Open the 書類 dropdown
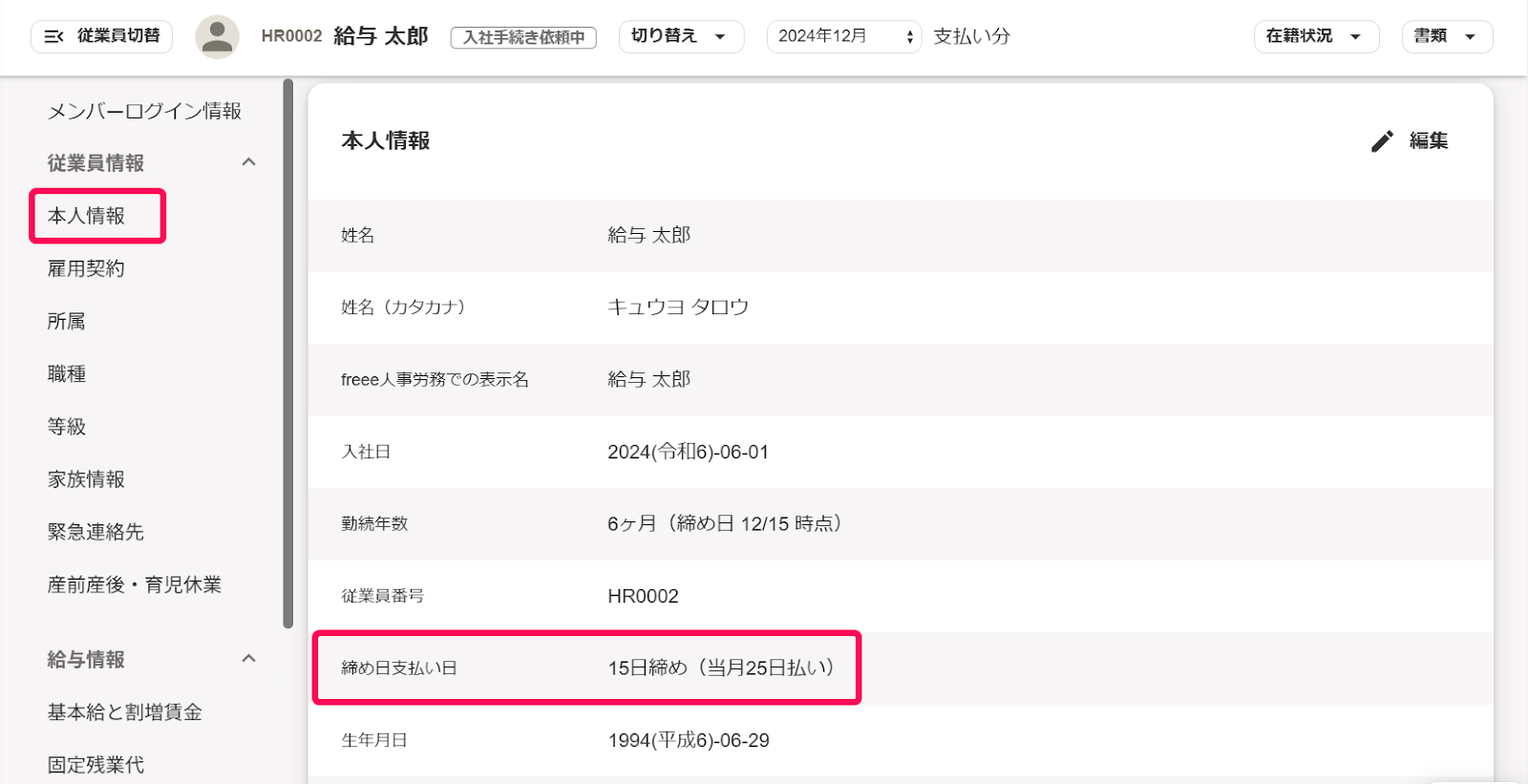This screenshot has width=1528, height=784. point(1447,36)
